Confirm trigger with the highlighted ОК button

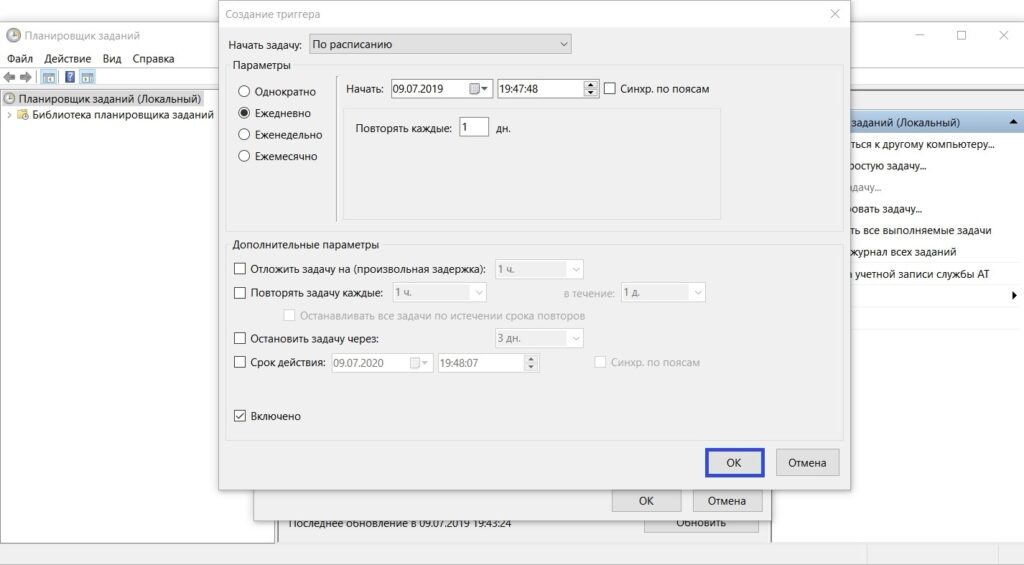(x=734, y=462)
